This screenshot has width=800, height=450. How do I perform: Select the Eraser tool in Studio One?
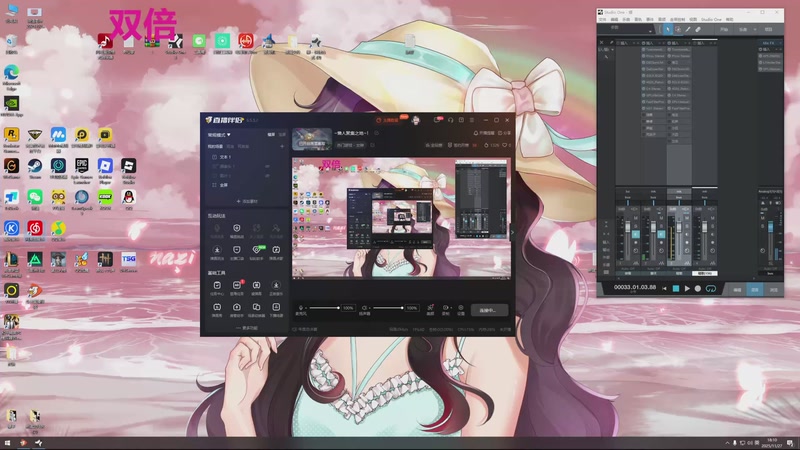[x=698, y=30]
